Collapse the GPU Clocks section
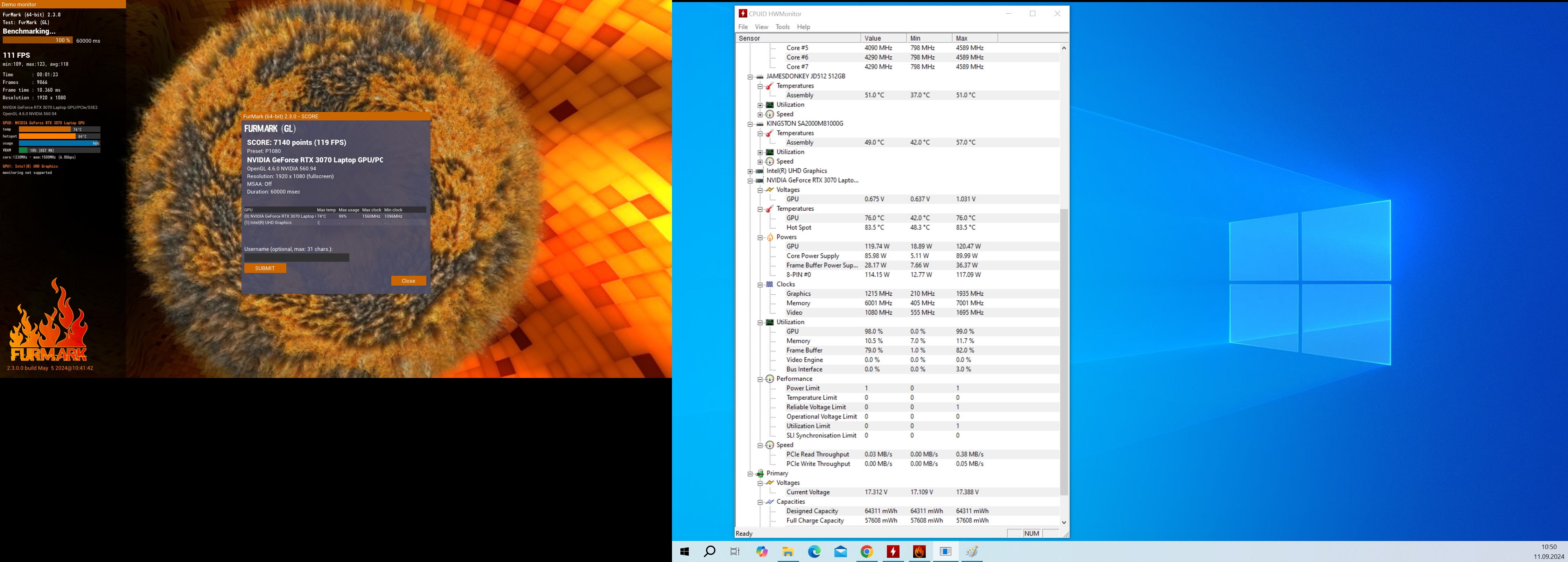1568x562 pixels. [x=760, y=284]
